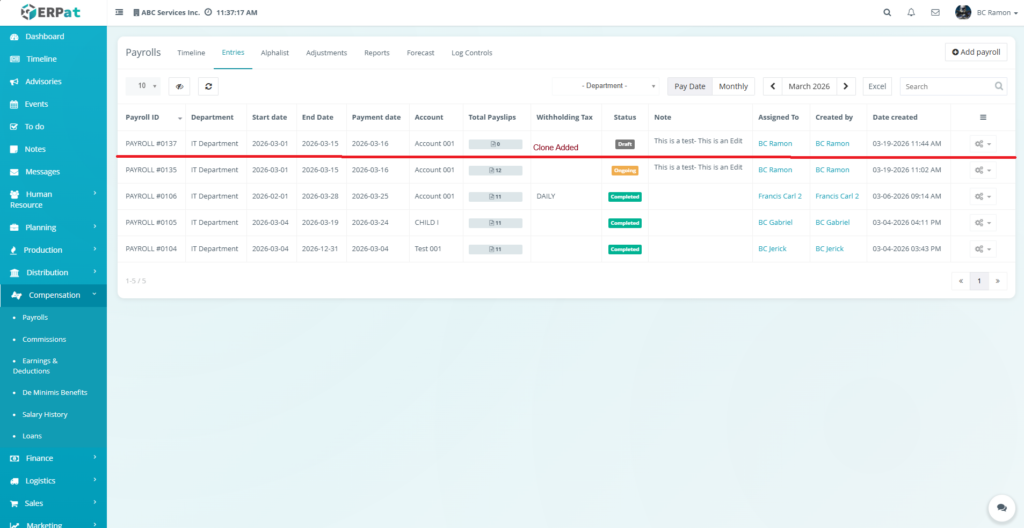The height and width of the screenshot is (528, 1024).
Task: Click the hamburger menu icon beside ABC Services
Action: pos(120,12)
